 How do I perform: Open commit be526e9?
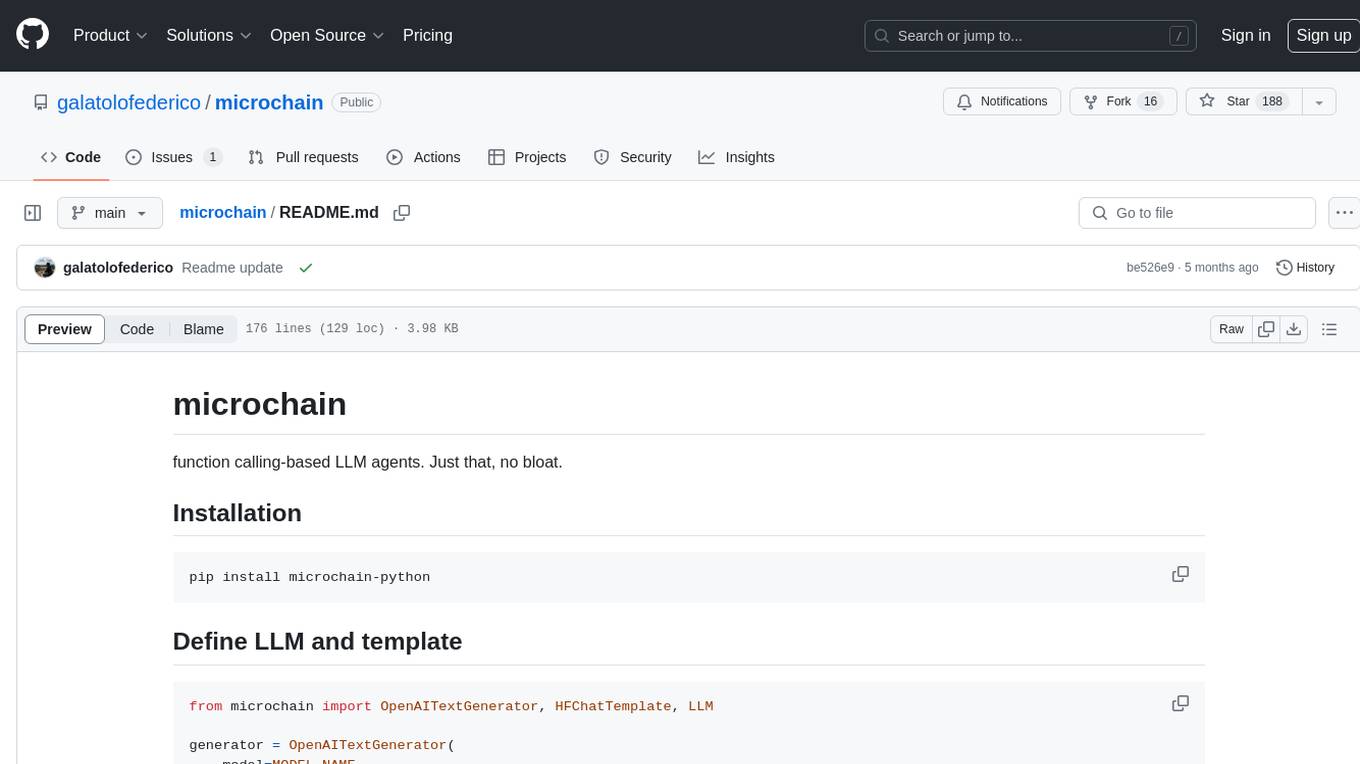[1150, 268]
